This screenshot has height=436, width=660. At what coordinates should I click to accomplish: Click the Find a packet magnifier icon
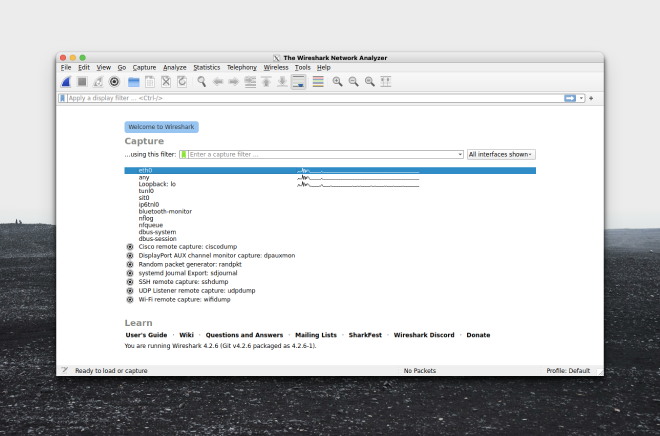point(202,82)
